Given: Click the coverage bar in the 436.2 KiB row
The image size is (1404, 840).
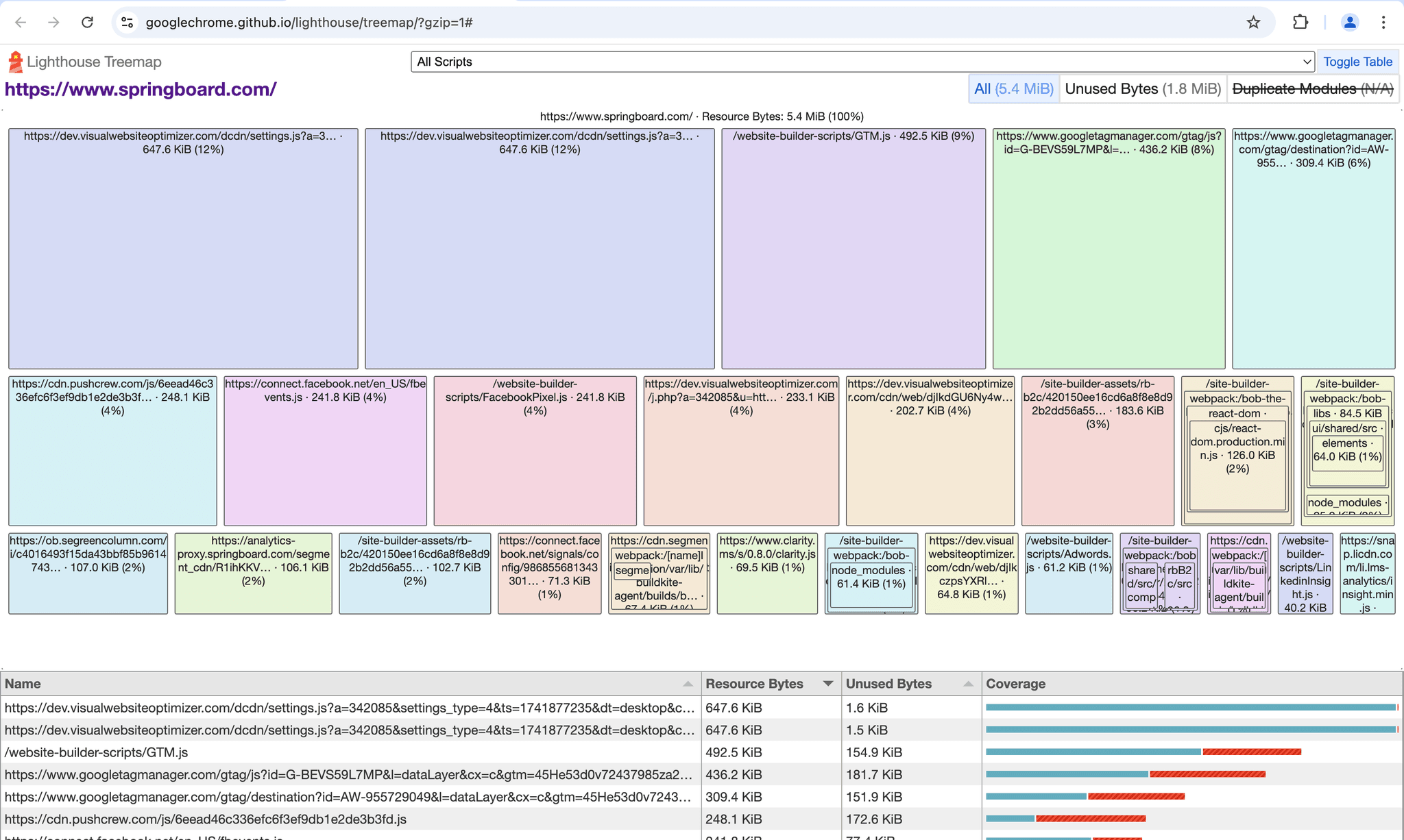Looking at the screenshot, I should click(1126, 774).
